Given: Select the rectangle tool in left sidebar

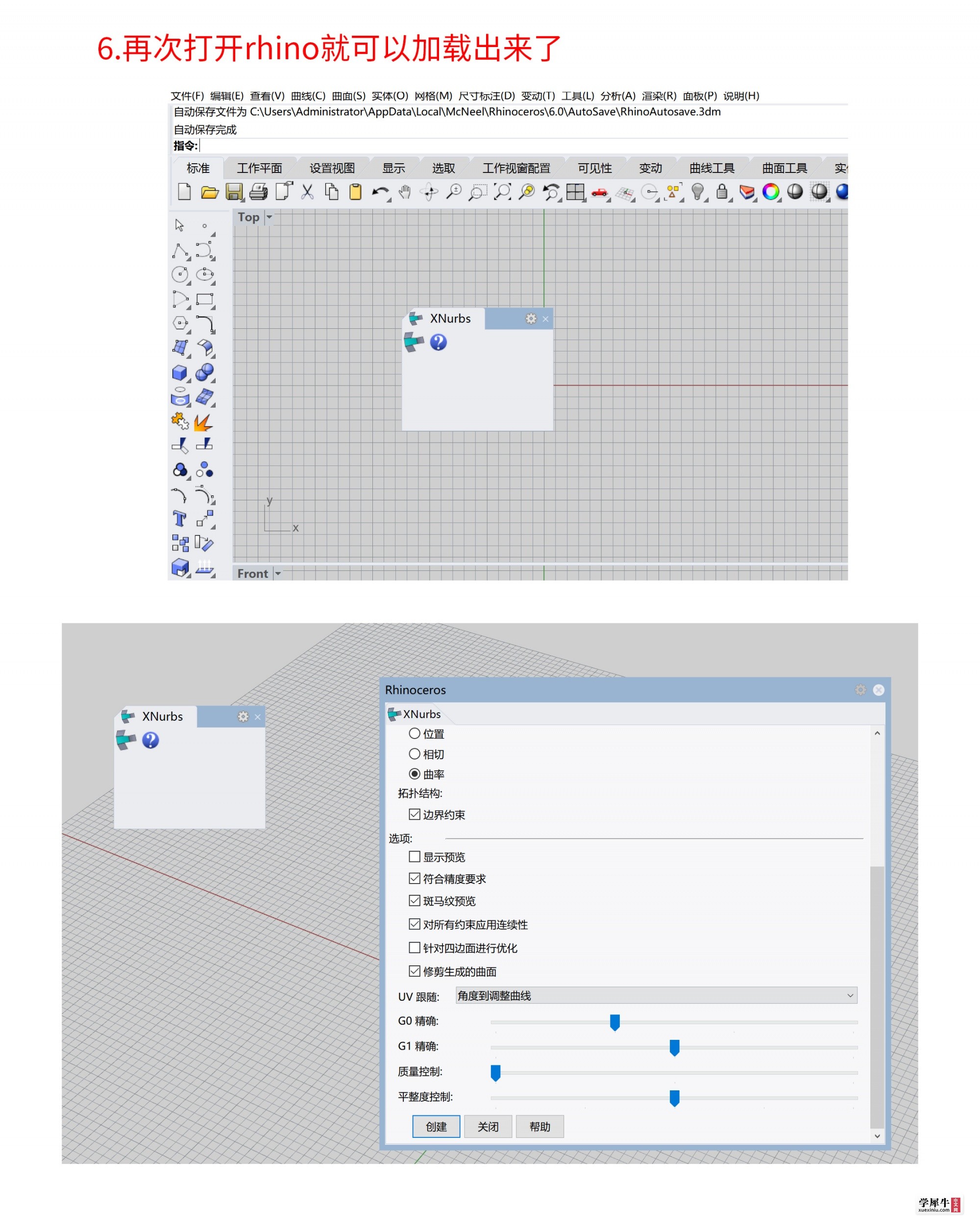Looking at the screenshot, I should tap(204, 299).
